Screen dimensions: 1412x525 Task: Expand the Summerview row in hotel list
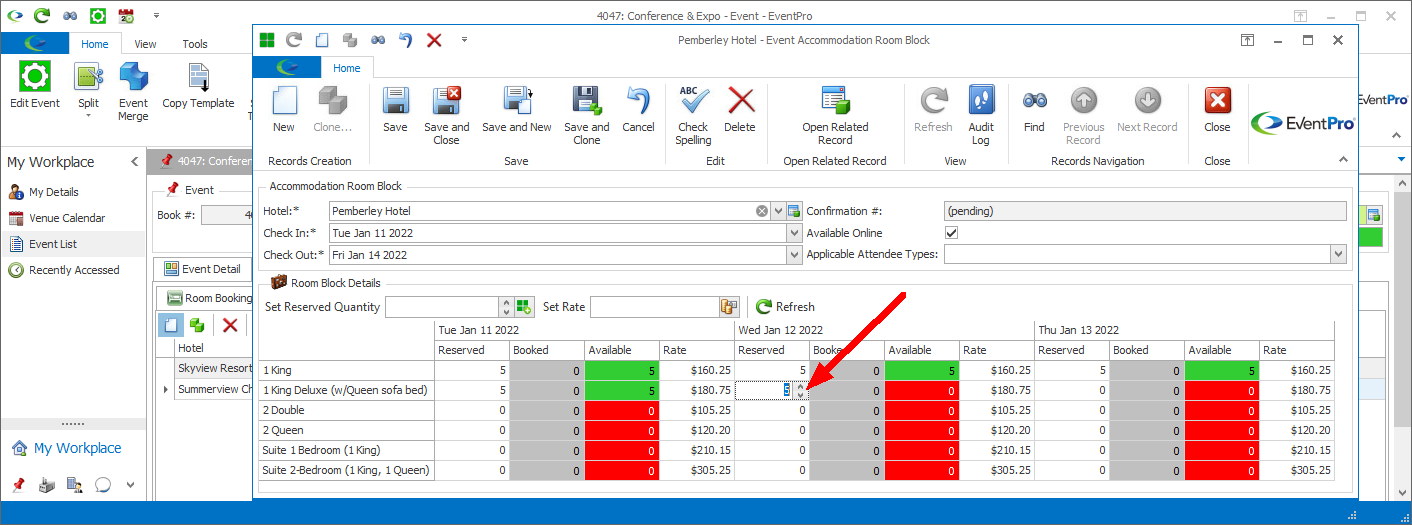166,389
